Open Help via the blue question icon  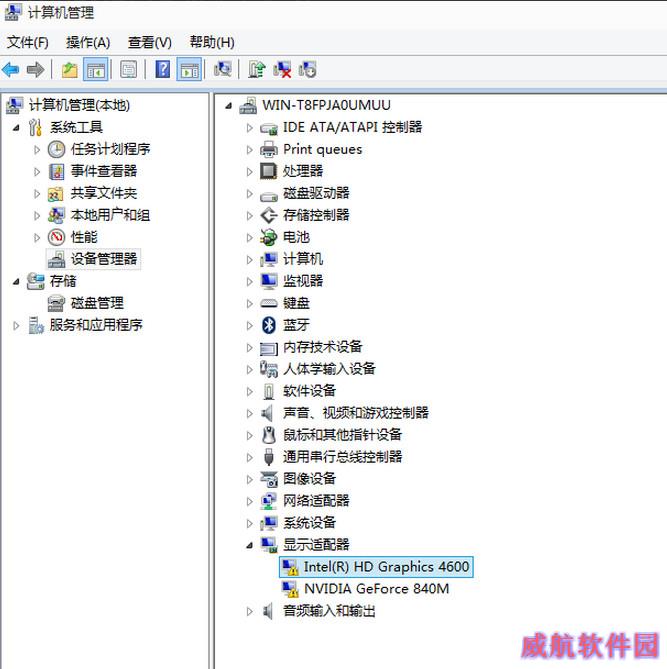pos(163,69)
